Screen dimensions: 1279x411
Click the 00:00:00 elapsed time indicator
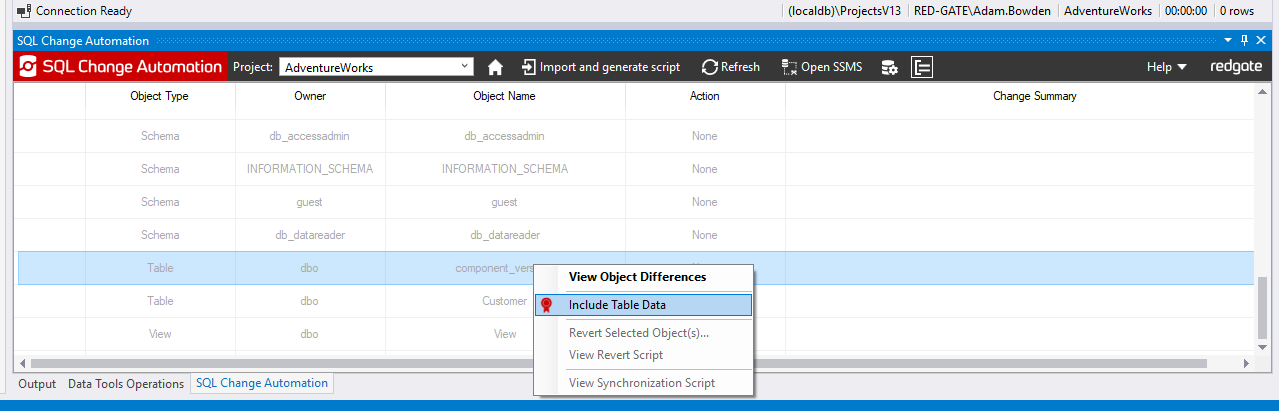point(1184,11)
